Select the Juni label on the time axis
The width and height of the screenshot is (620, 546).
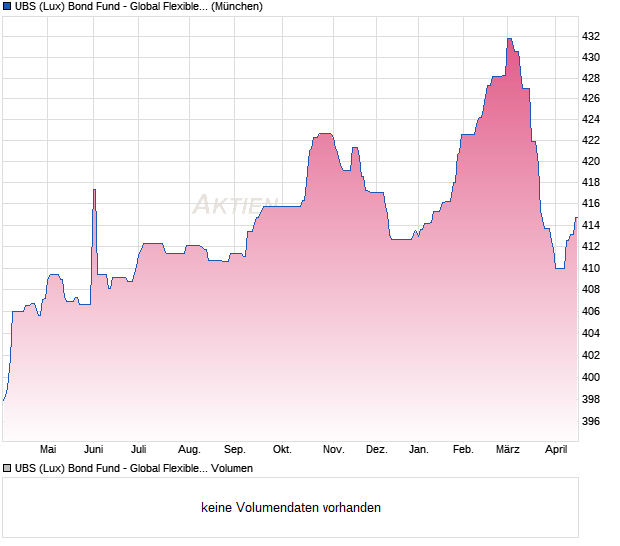point(93,449)
